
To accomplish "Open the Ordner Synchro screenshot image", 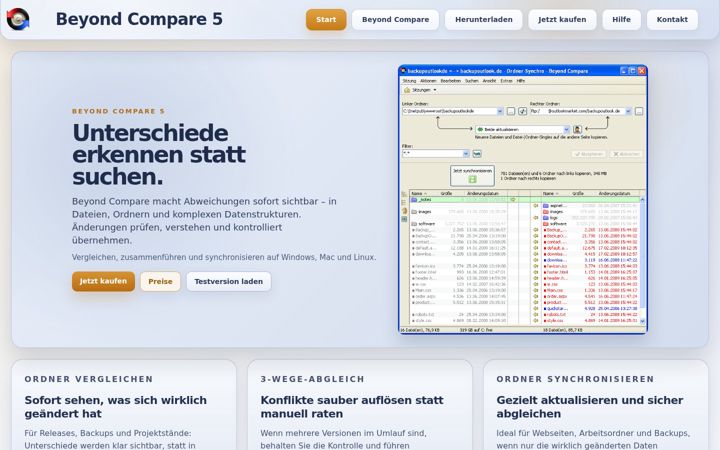I will [523, 199].
